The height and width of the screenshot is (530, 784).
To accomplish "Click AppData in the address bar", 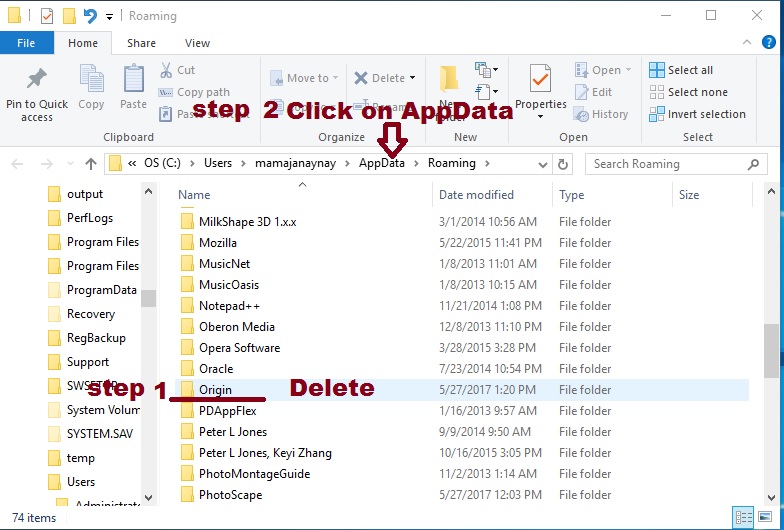I will click(382, 163).
